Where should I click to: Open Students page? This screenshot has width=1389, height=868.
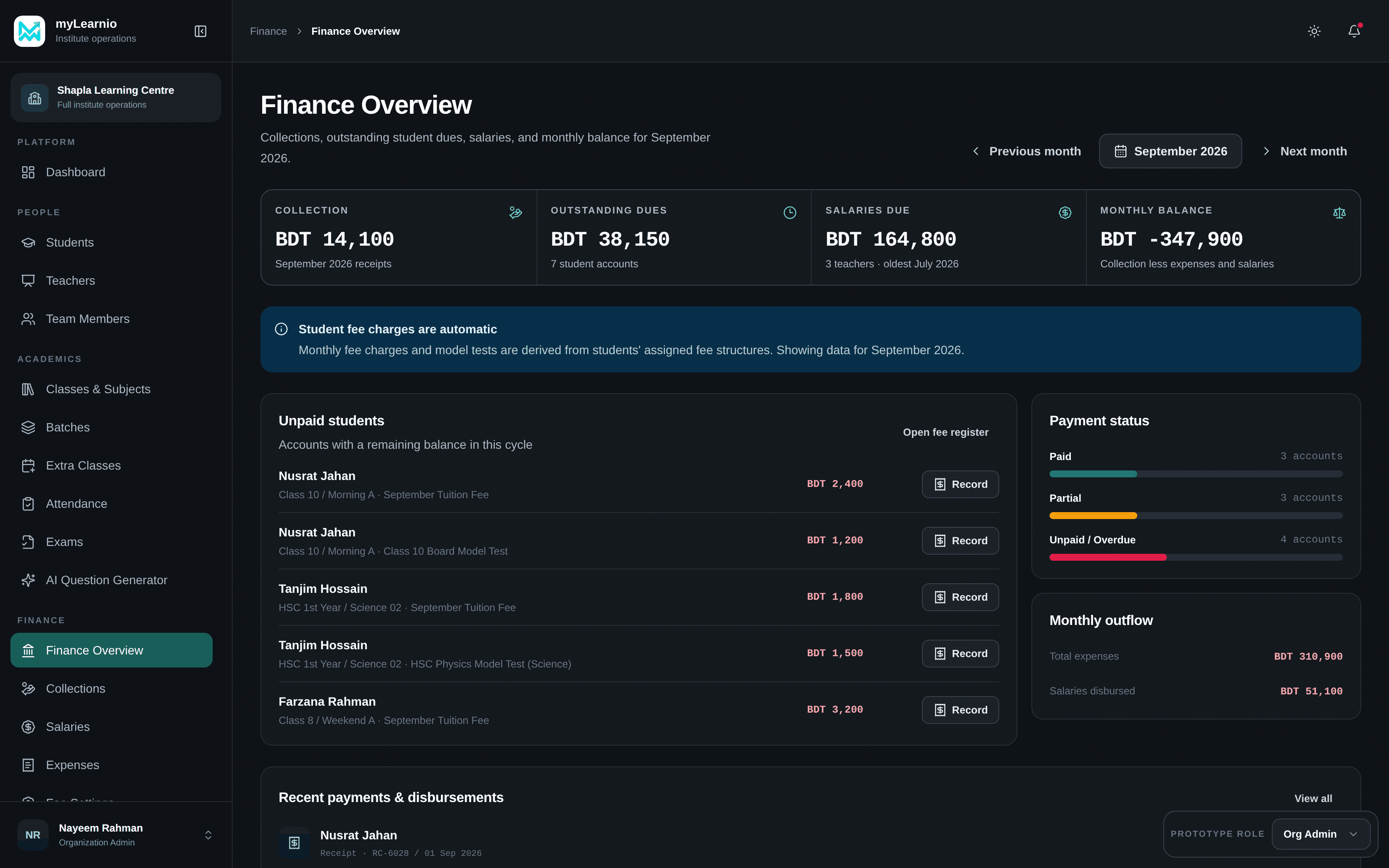pos(112,242)
